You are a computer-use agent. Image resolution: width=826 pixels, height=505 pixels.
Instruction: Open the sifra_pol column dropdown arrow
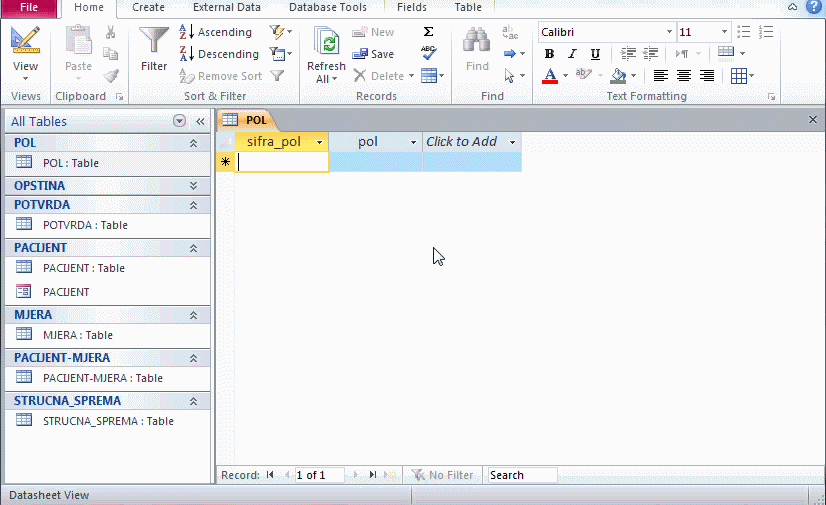pyautogui.click(x=319, y=143)
